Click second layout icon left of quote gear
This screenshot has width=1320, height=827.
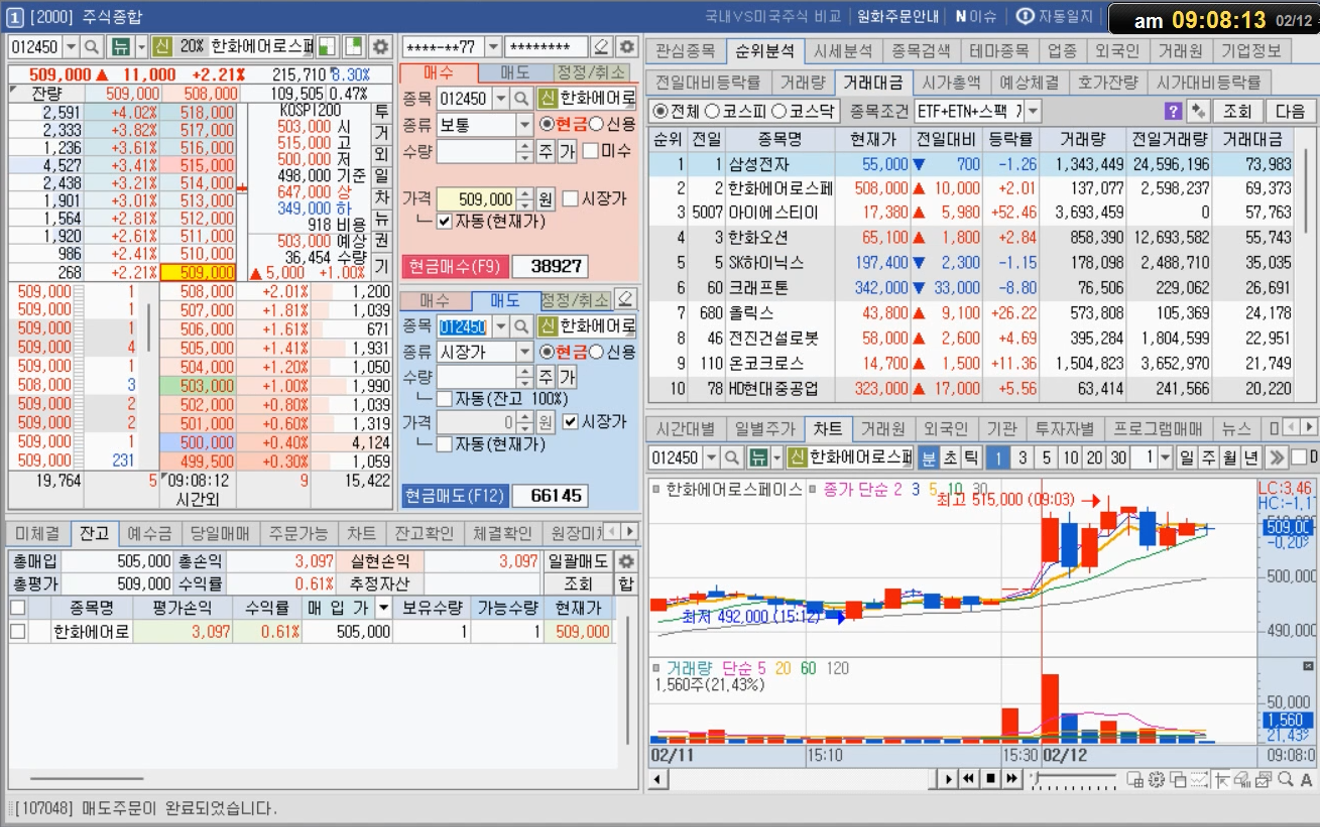(353, 46)
